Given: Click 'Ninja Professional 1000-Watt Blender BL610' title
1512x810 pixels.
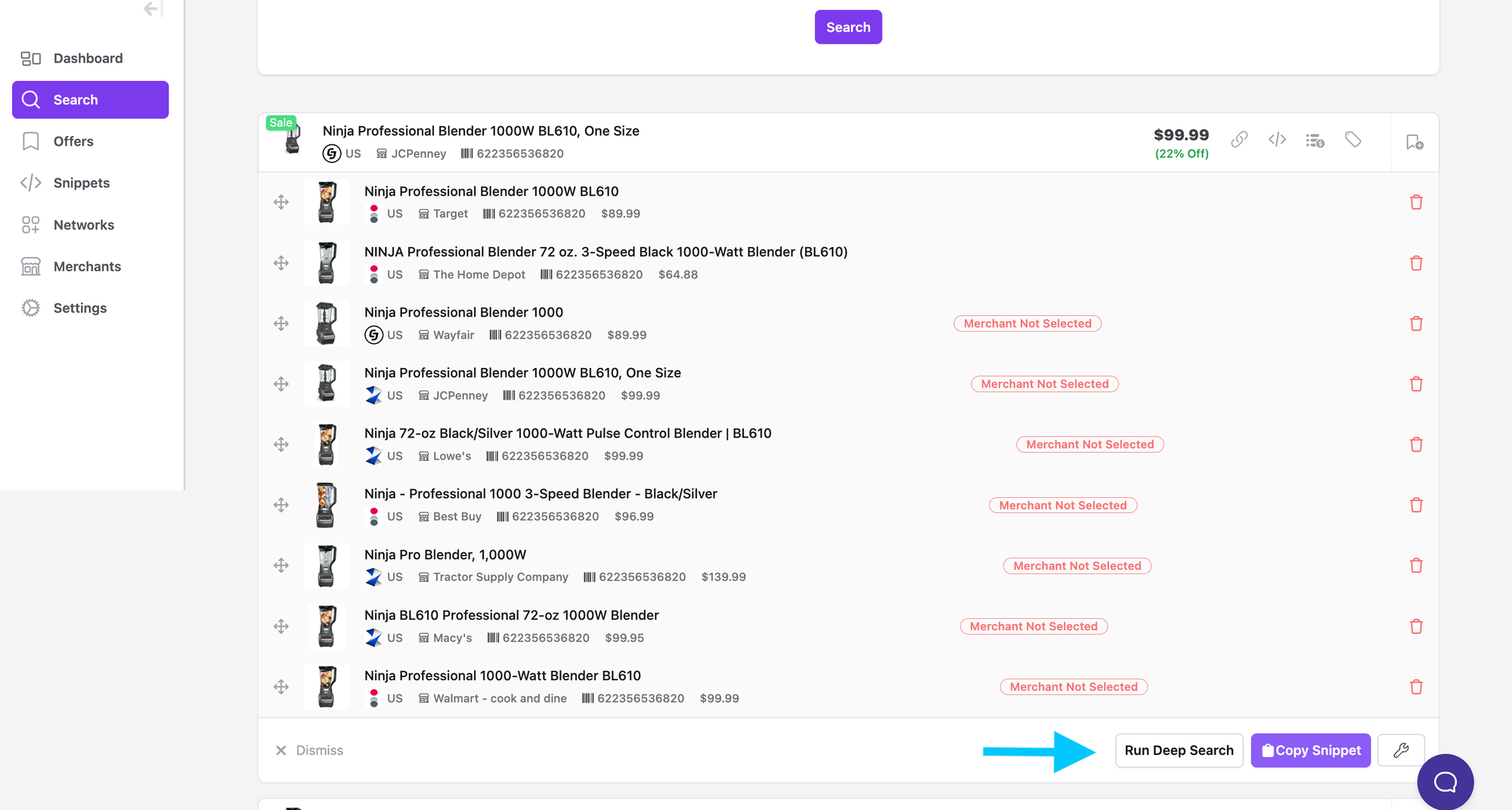Looking at the screenshot, I should tap(503, 676).
